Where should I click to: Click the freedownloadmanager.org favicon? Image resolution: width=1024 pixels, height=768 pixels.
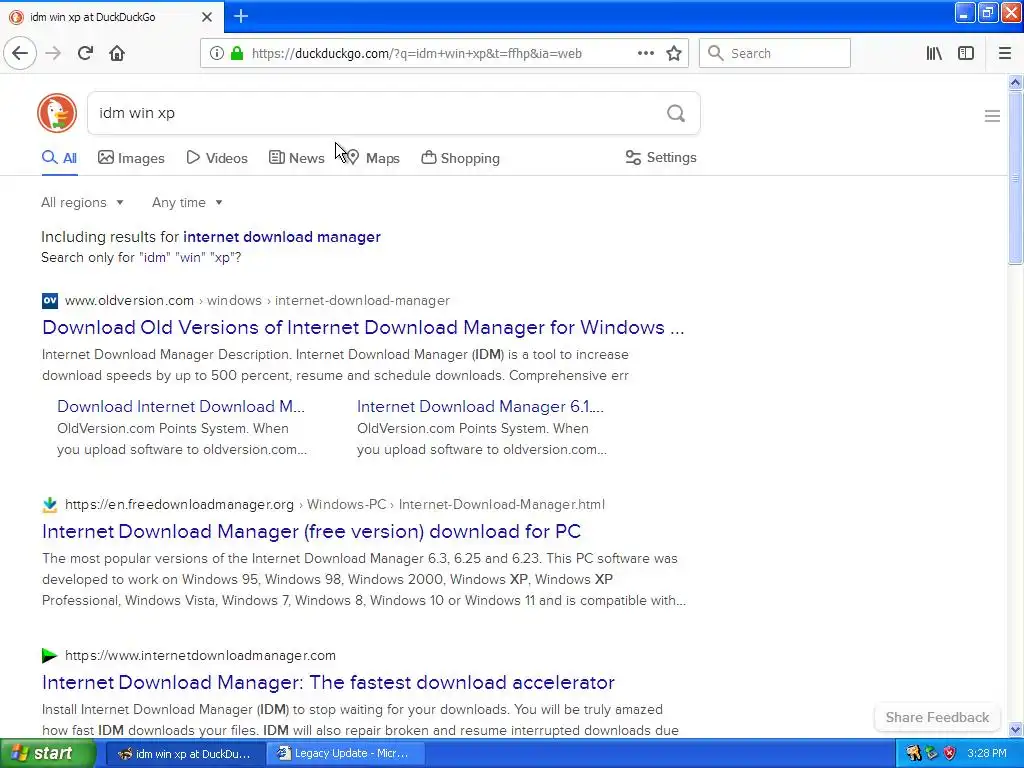click(x=50, y=504)
